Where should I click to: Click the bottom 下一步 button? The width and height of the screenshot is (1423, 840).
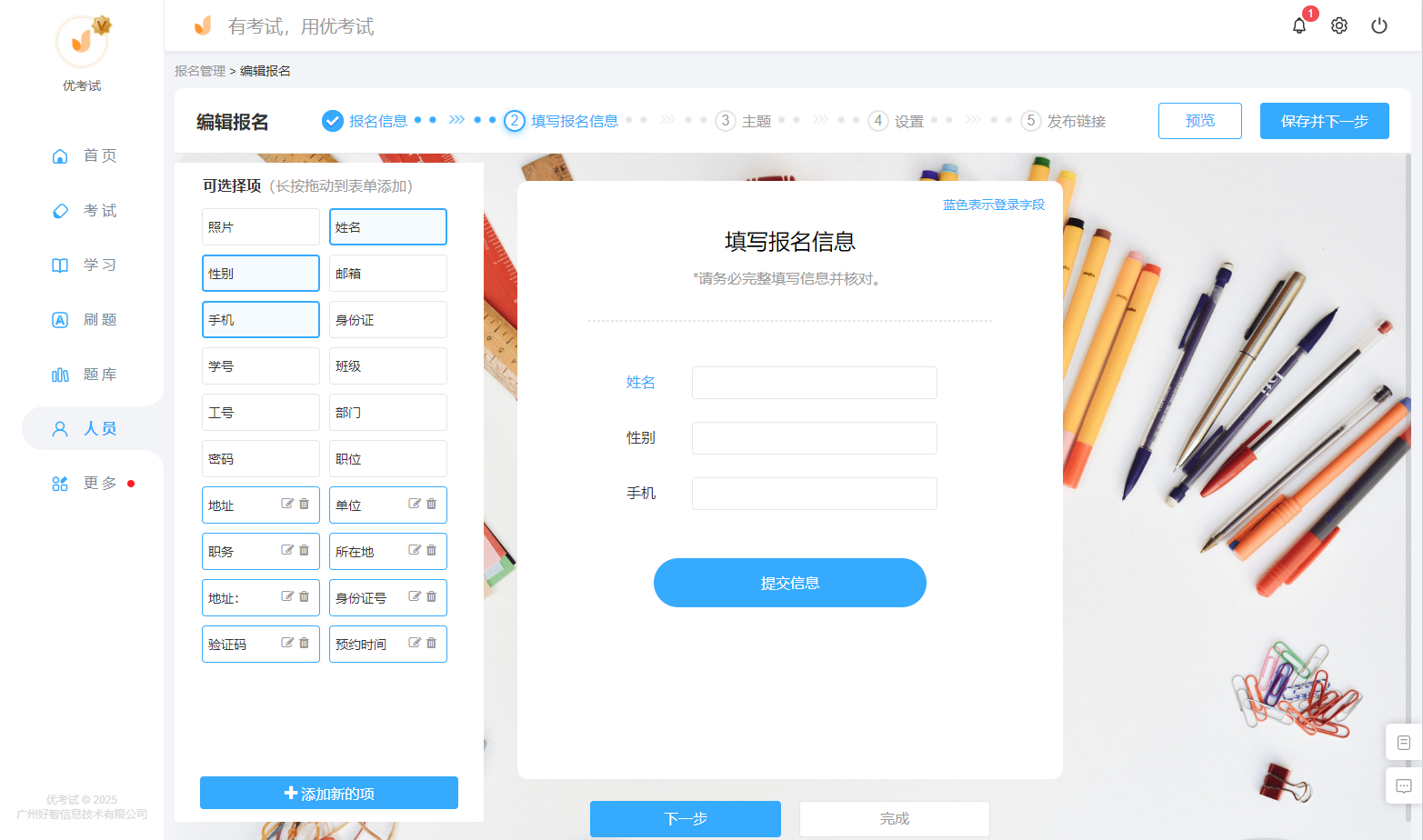pos(686,819)
